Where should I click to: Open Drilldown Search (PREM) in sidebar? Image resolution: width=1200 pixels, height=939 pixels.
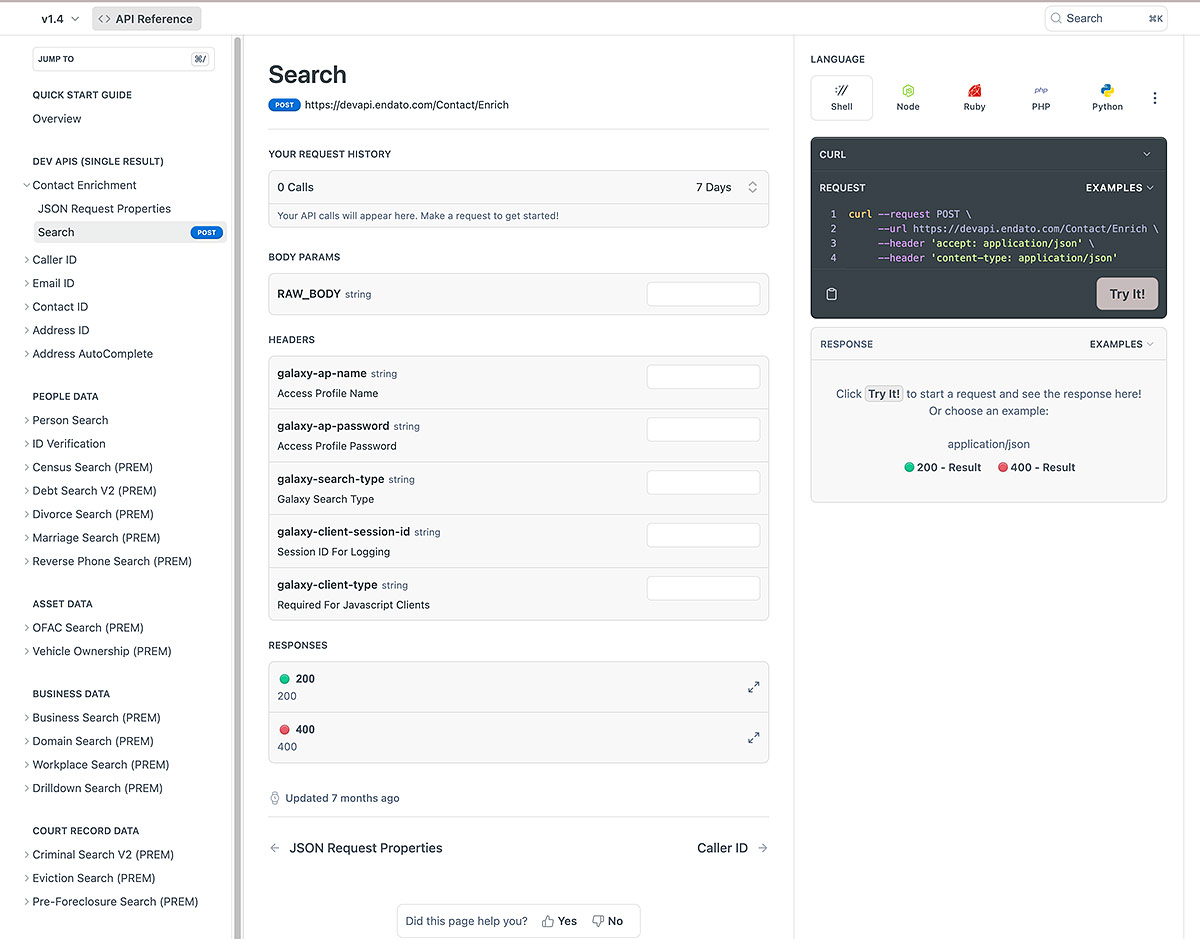click(97, 788)
